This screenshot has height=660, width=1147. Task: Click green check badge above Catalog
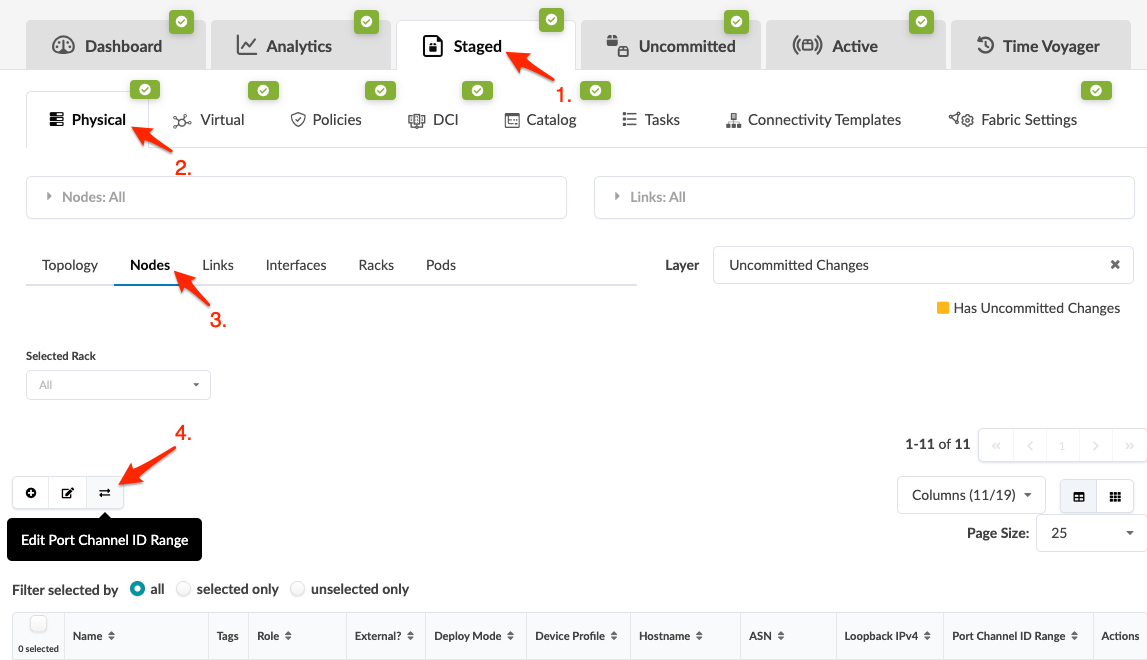coord(595,91)
